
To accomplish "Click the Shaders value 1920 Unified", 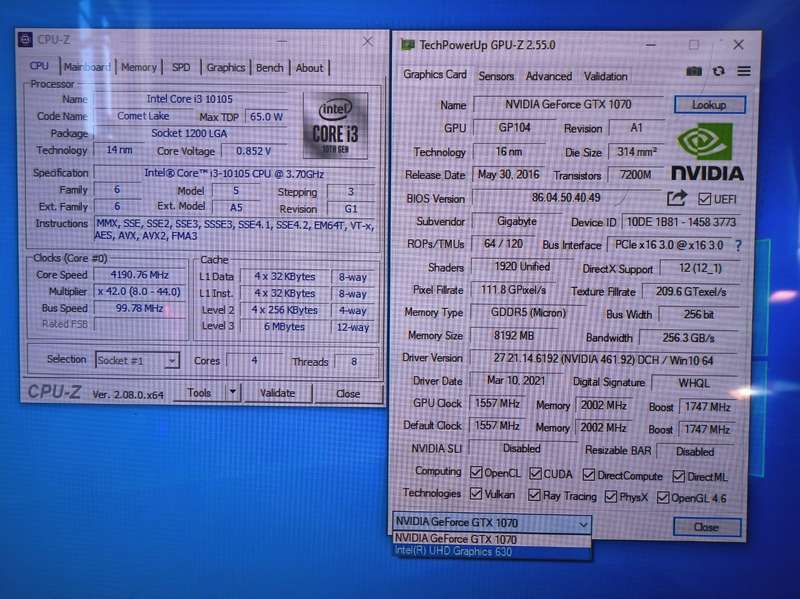I will pyautogui.click(x=522, y=267).
